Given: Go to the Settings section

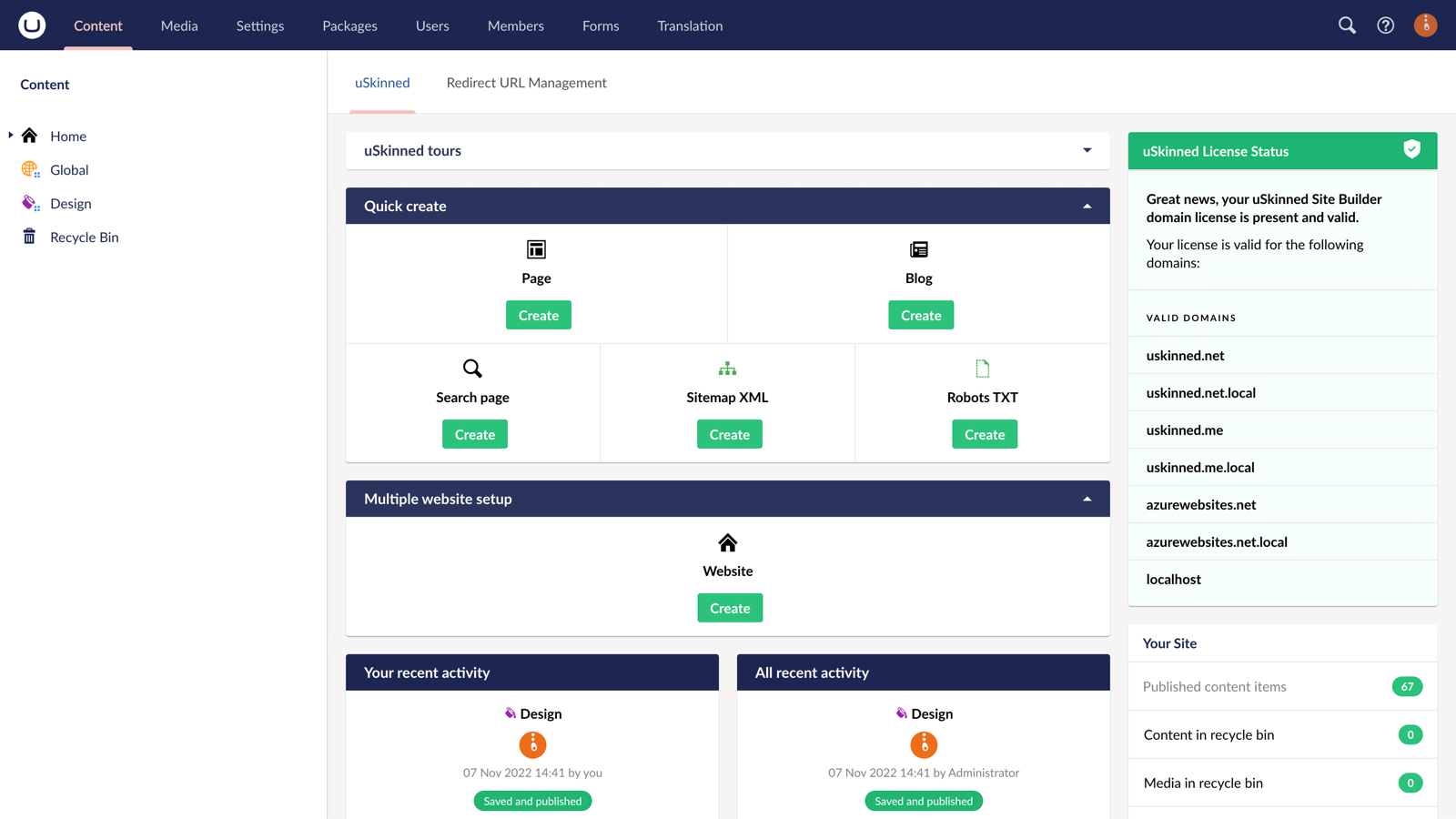Looking at the screenshot, I should pyautogui.click(x=260, y=25).
